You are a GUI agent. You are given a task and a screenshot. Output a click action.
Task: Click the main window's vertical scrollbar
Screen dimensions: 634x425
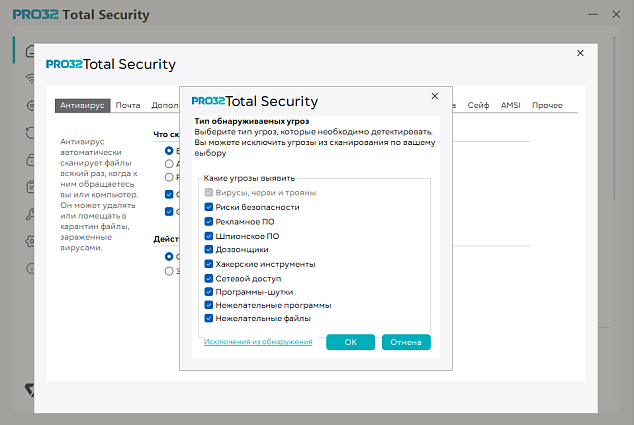[x=614, y=117]
